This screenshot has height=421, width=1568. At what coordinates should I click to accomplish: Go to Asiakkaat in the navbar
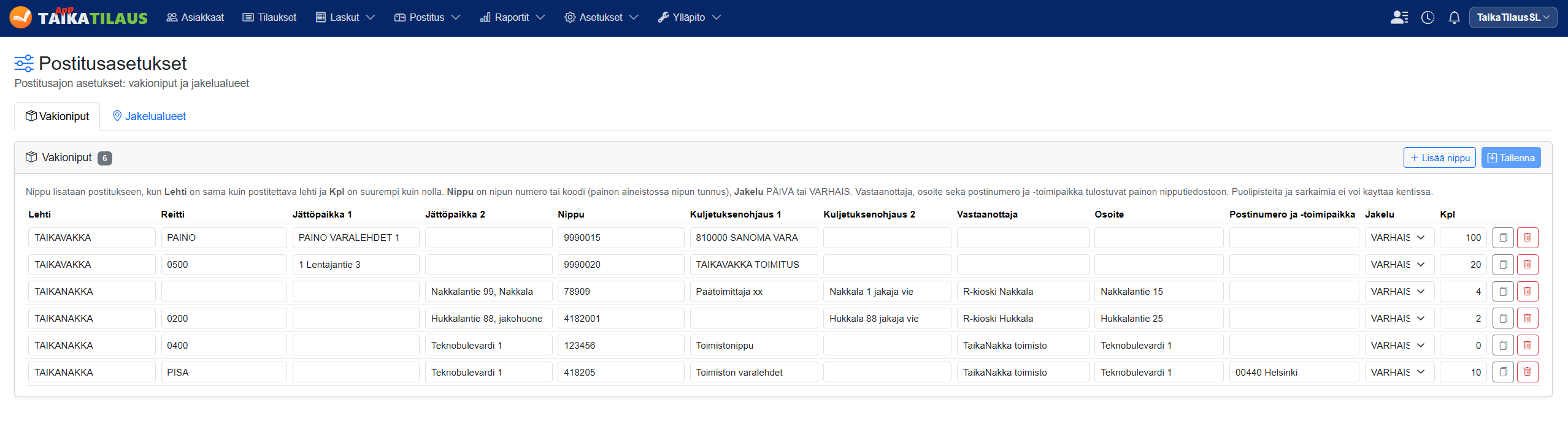pos(195,17)
